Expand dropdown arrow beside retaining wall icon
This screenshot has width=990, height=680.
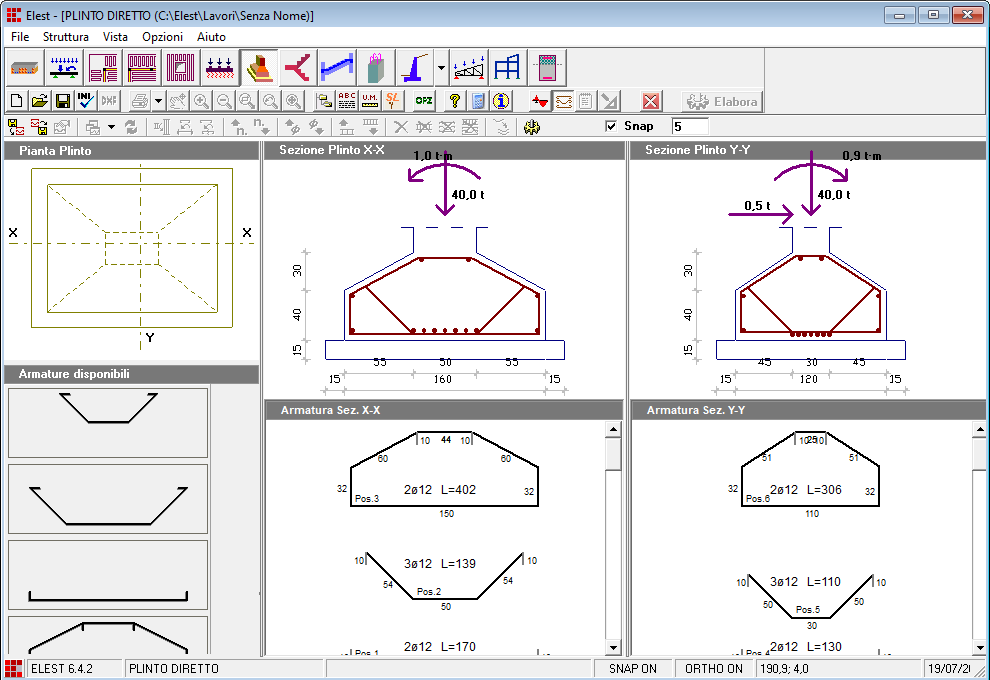[441, 69]
